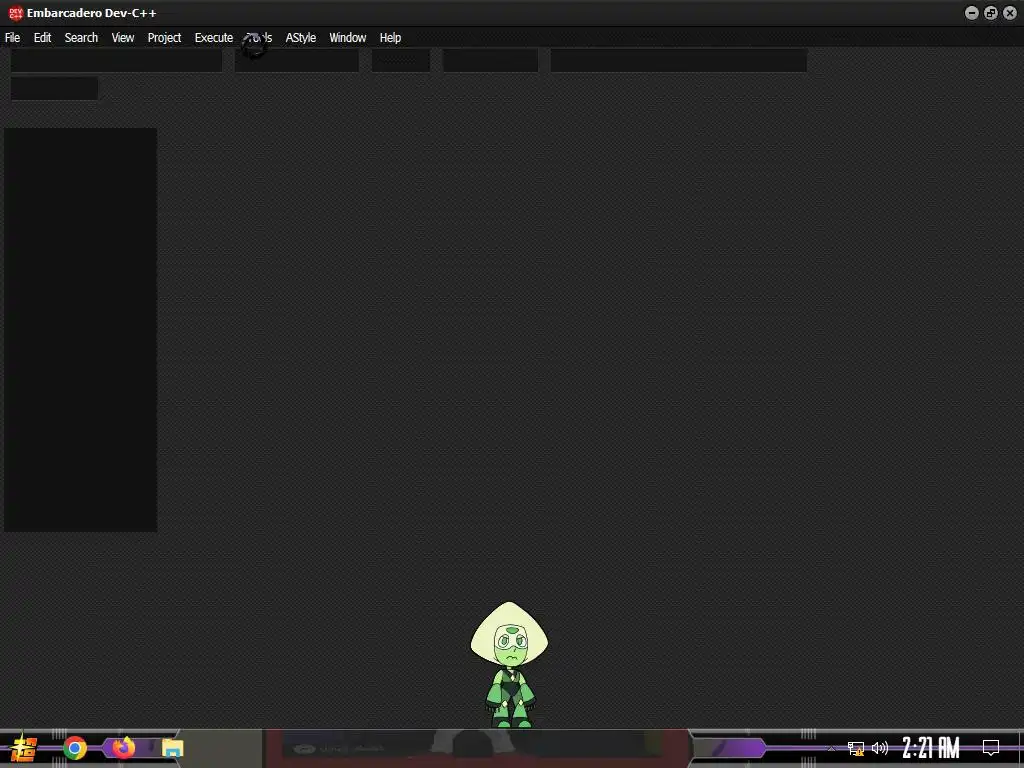Open the Window menu
This screenshot has height=768, width=1024.
tap(347, 38)
